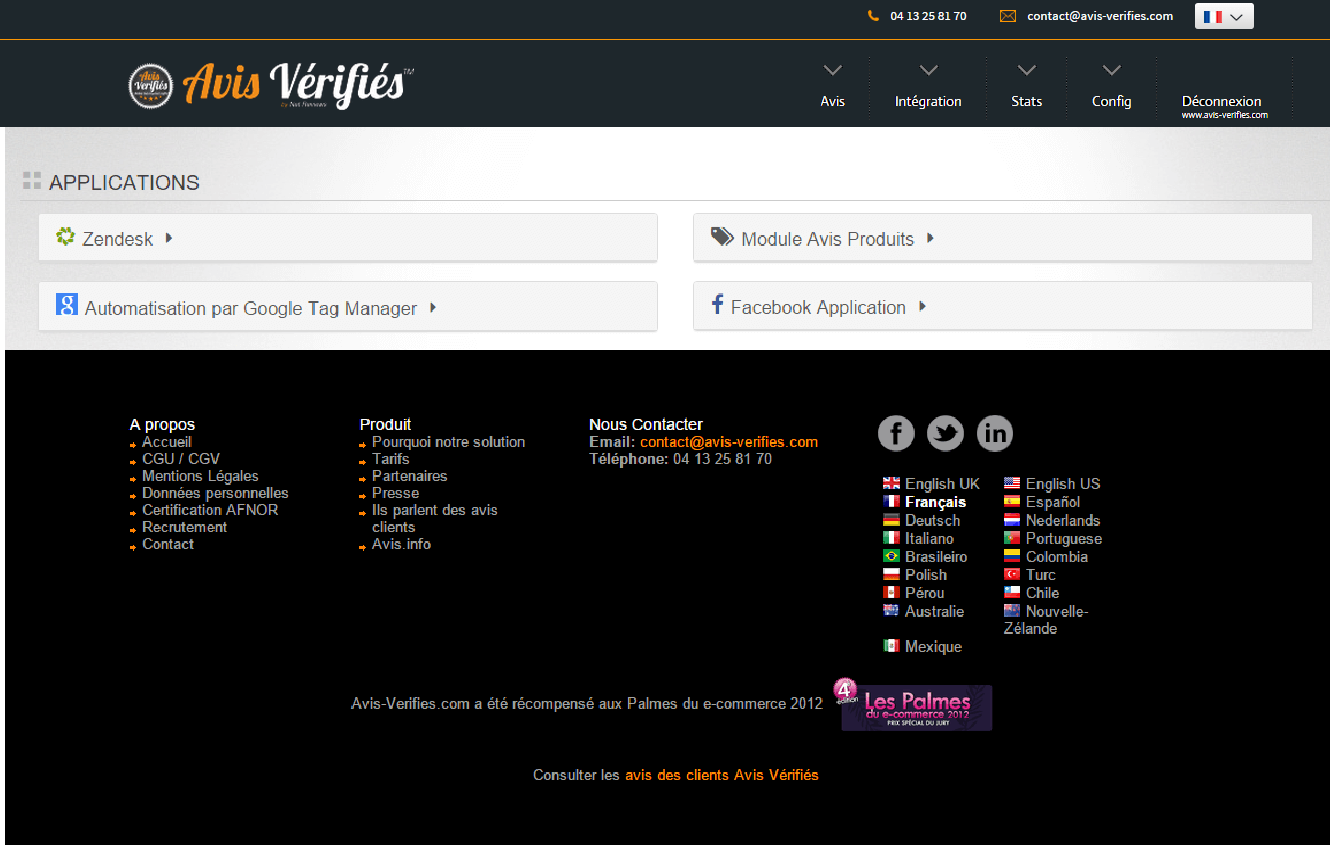This screenshot has height=845, width=1330.
Task: Click the Australian flag icon
Action: pyautogui.click(x=891, y=610)
